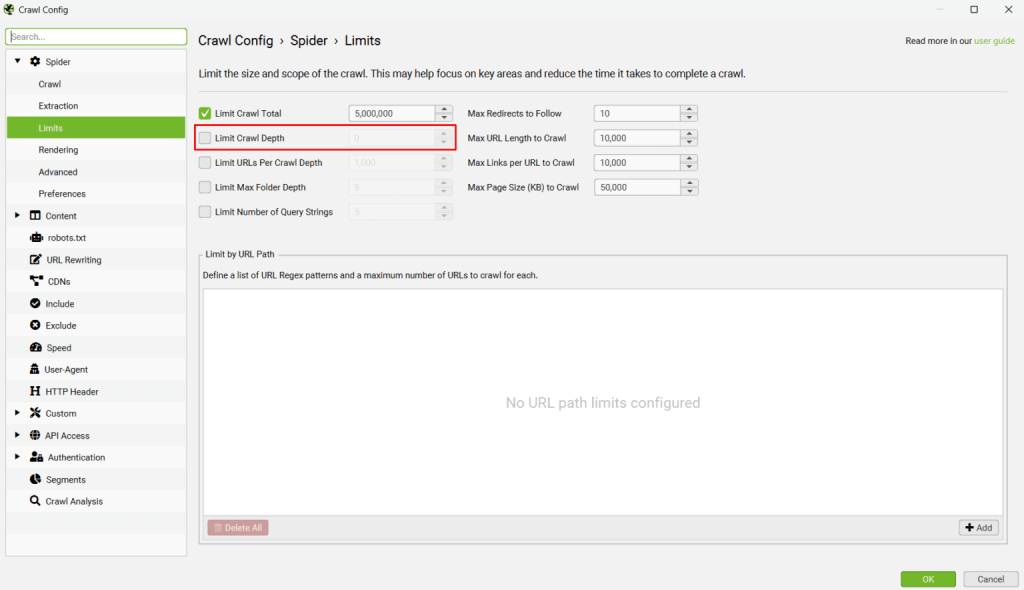Viewport: 1024px width, 590px height.
Task: Decrease Max URL Length to Crawl down arrow
Action: (689, 142)
